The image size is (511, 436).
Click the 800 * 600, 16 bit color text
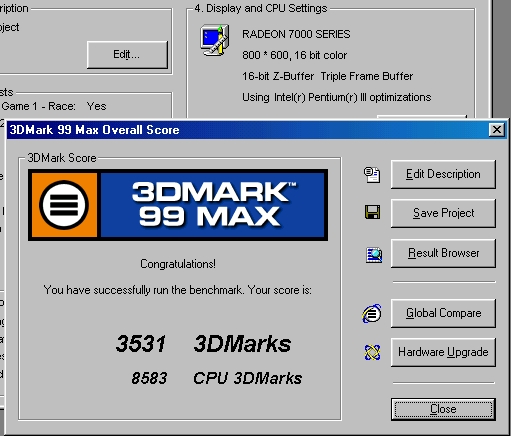point(294,55)
